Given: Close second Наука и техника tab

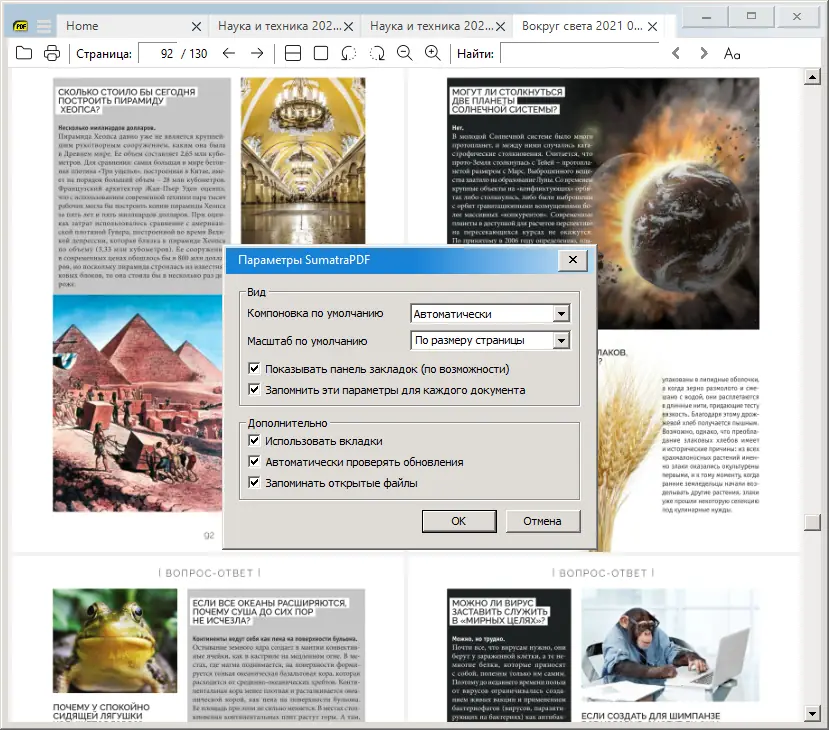Looking at the screenshot, I should (501, 26).
